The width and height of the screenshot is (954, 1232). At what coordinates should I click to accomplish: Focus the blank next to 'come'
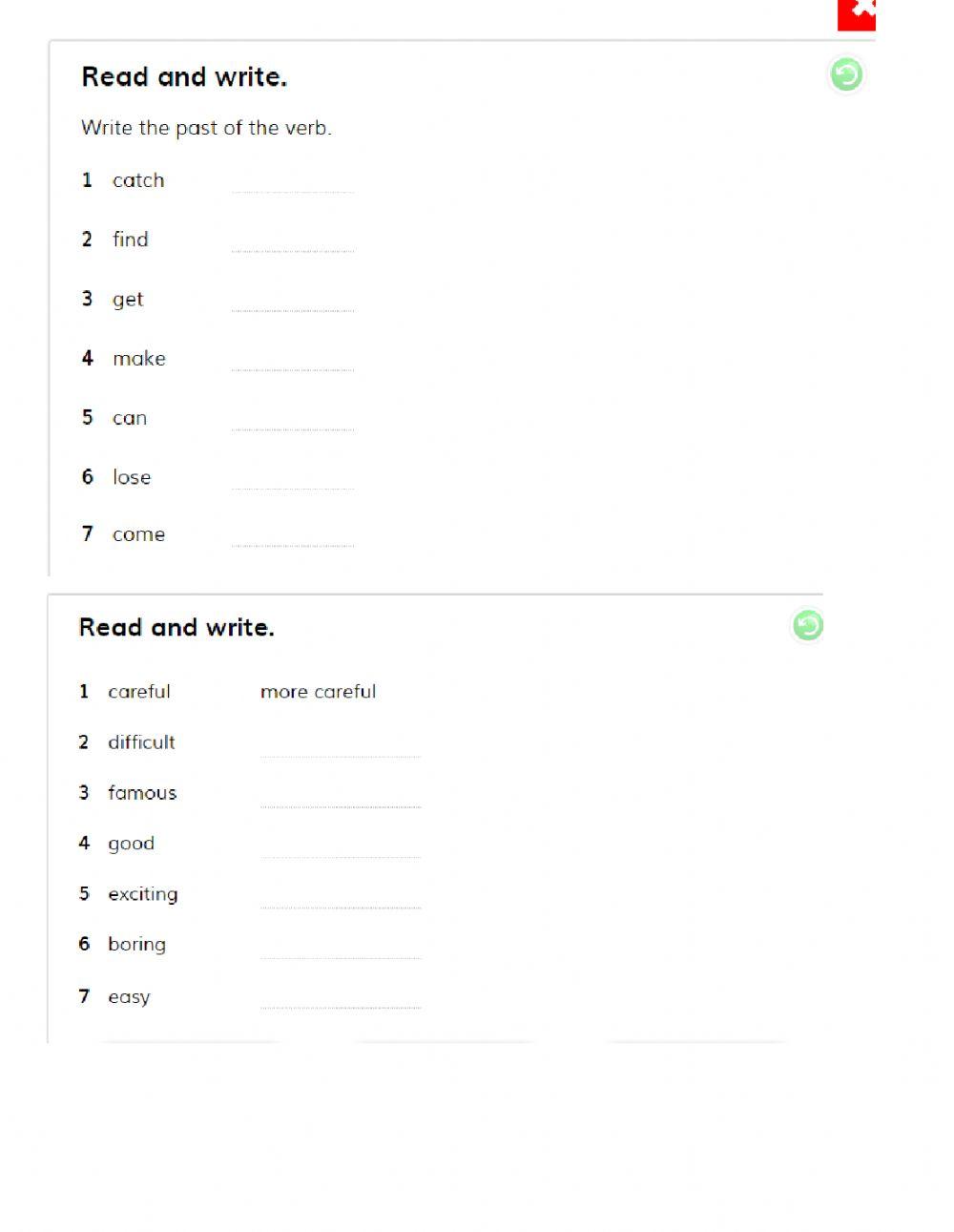(x=292, y=535)
